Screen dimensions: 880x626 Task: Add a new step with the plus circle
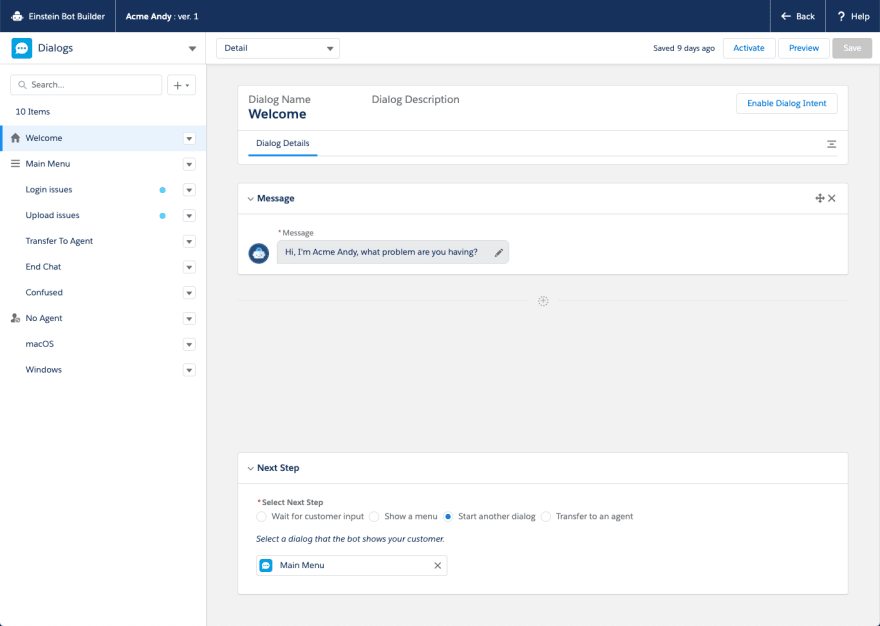tap(543, 301)
